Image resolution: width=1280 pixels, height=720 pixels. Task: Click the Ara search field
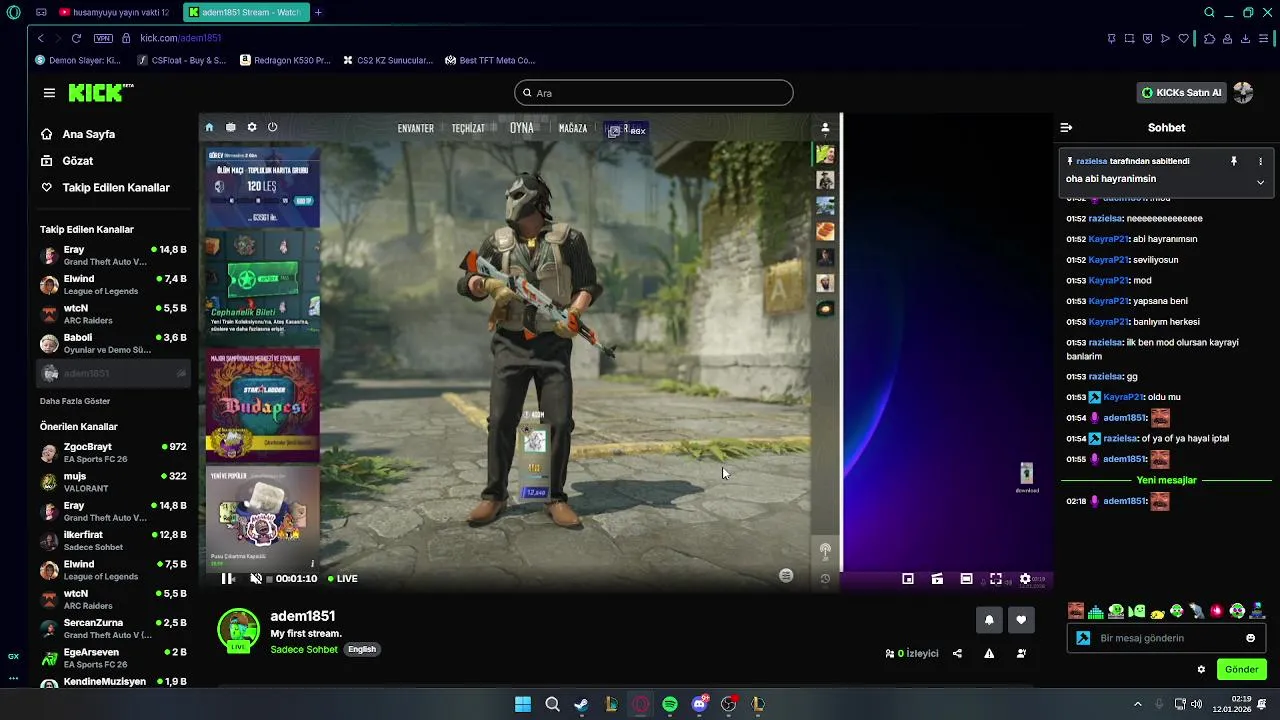[x=654, y=93]
